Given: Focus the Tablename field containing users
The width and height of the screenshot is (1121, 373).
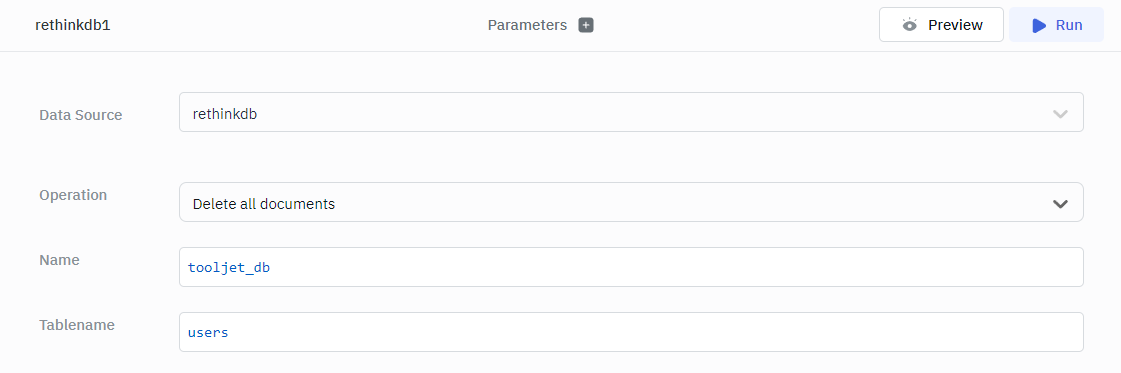Looking at the screenshot, I should 631,332.
